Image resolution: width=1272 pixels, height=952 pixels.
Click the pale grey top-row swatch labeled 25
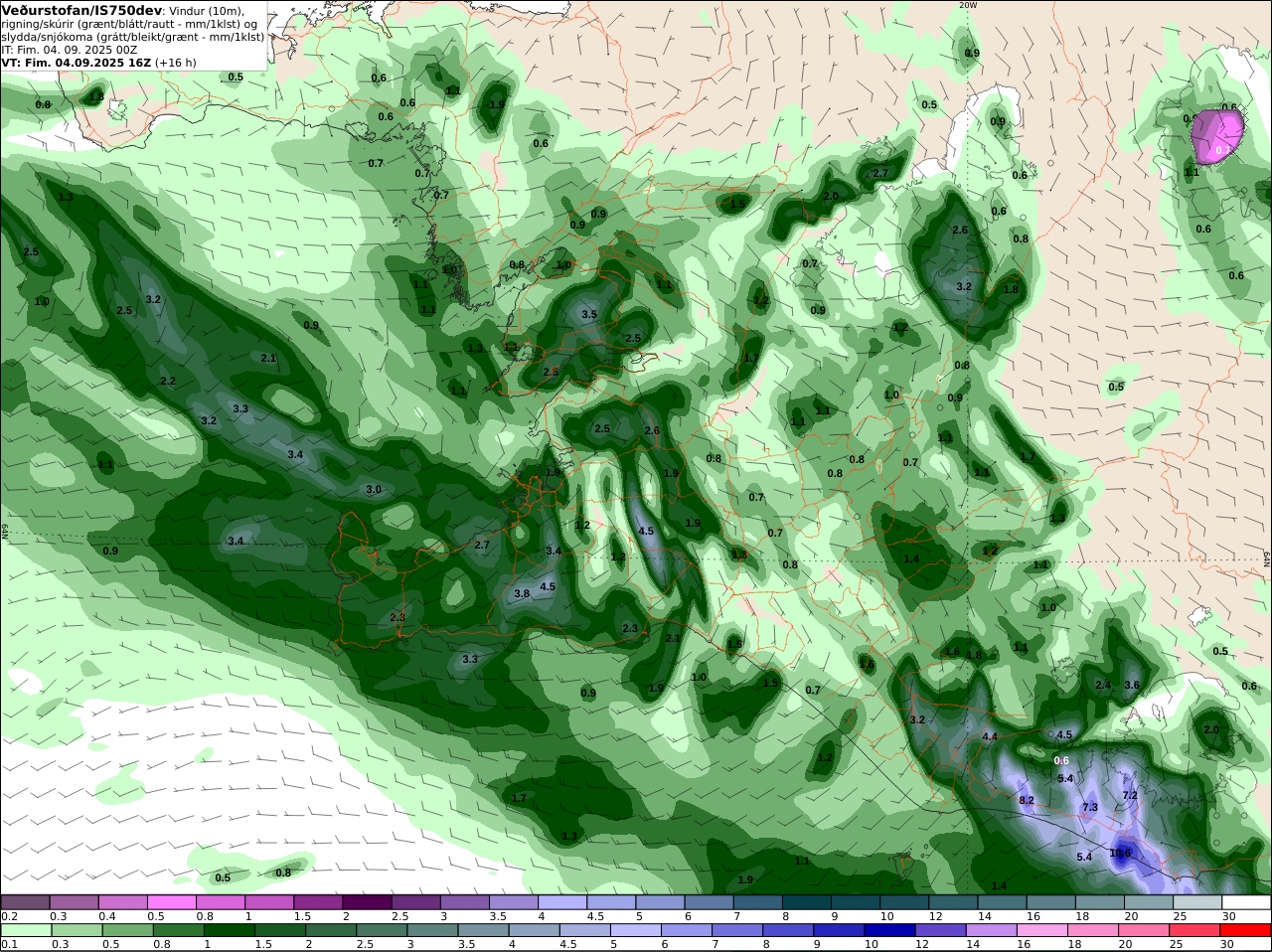click(1196, 902)
